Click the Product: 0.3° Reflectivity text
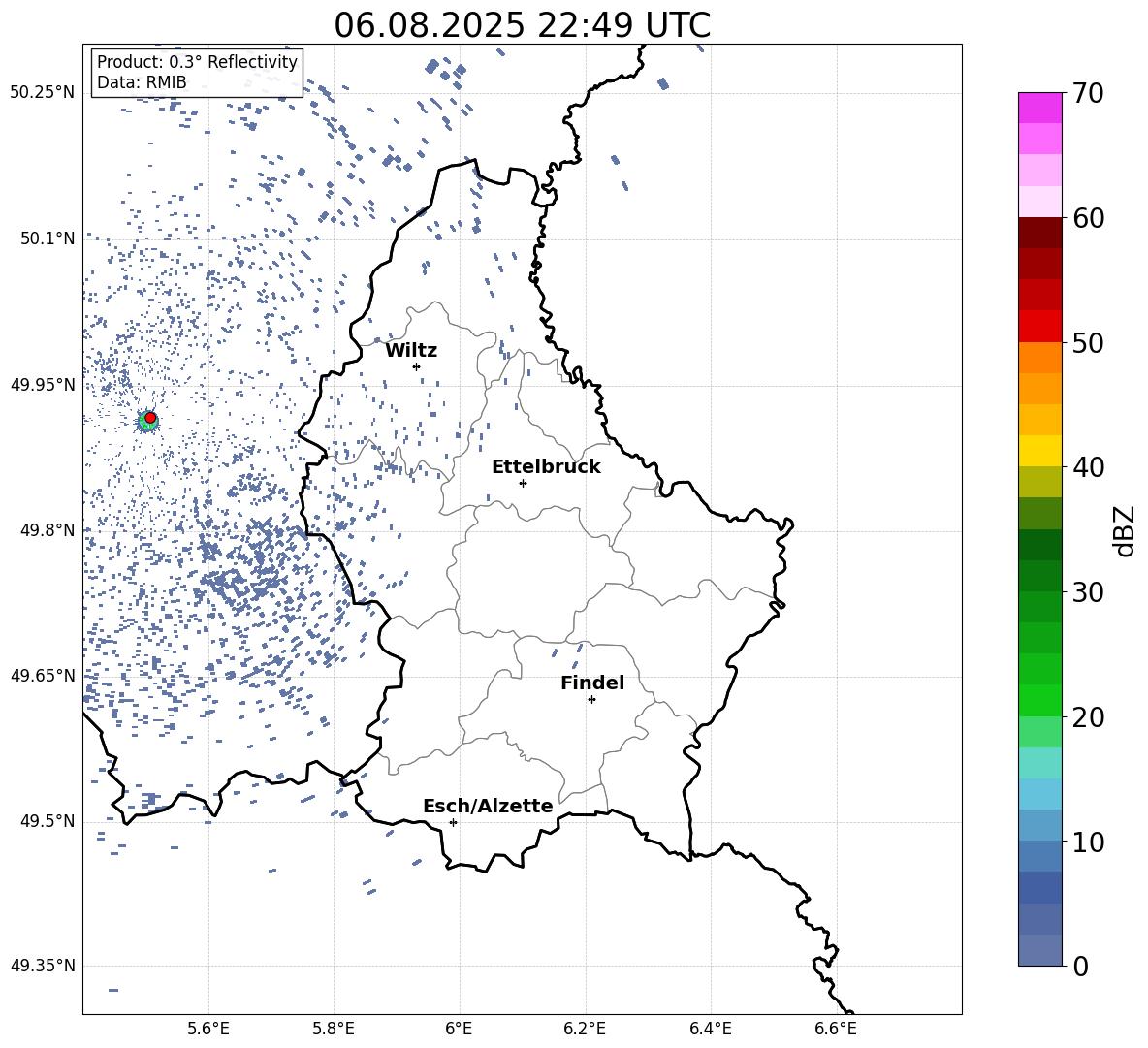The width and height of the screenshot is (1148, 1048). (x=197, y=62)
